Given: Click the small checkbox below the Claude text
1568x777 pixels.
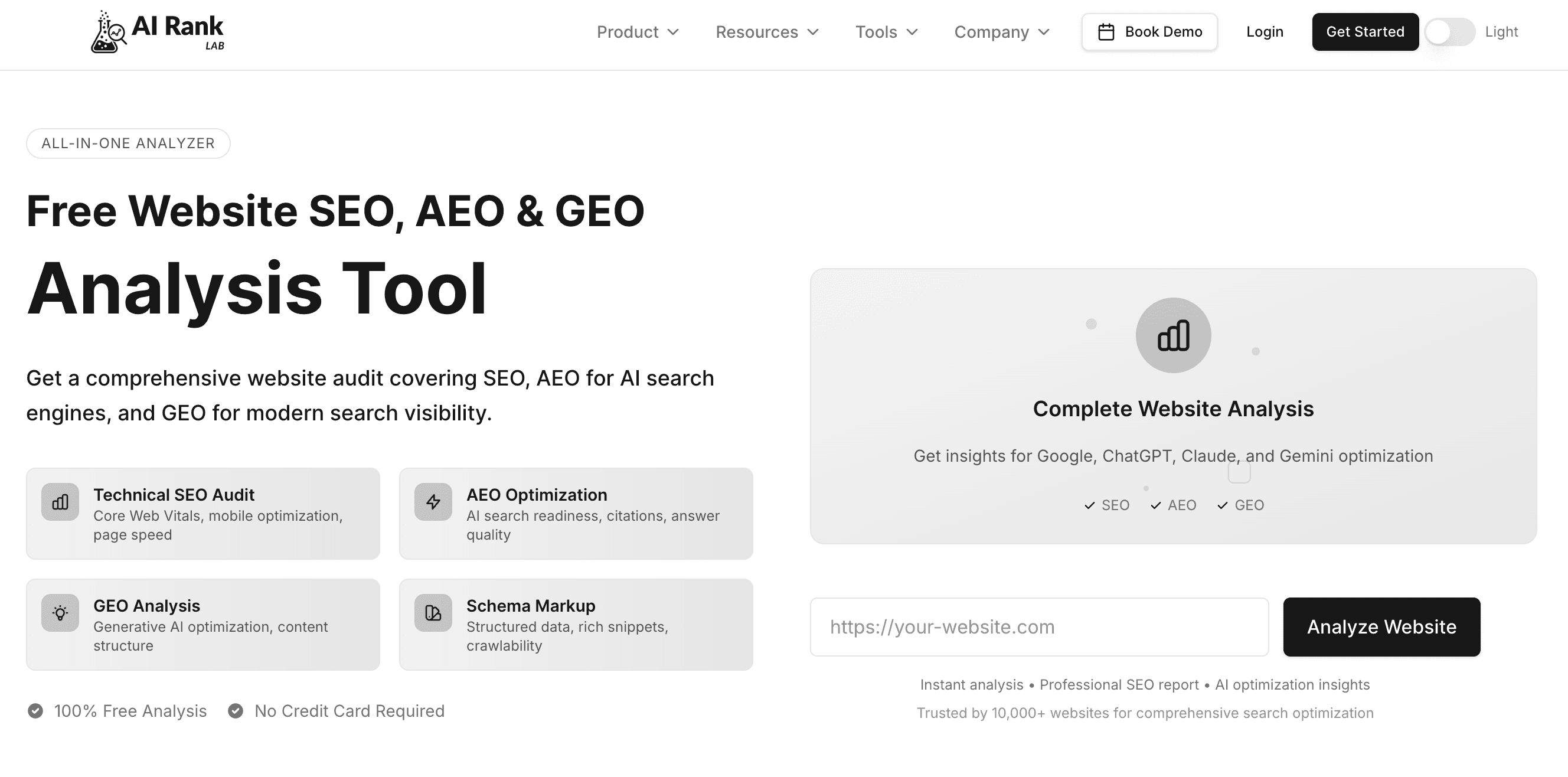Looking at the screenshot, I should coord(1239,472).
